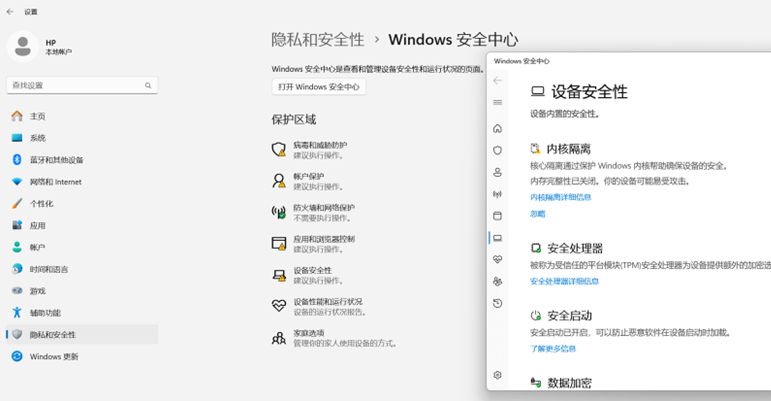Select Windows 更新 in Settings sidebar
Screen dimensions: 771x401
pos(82,356)
